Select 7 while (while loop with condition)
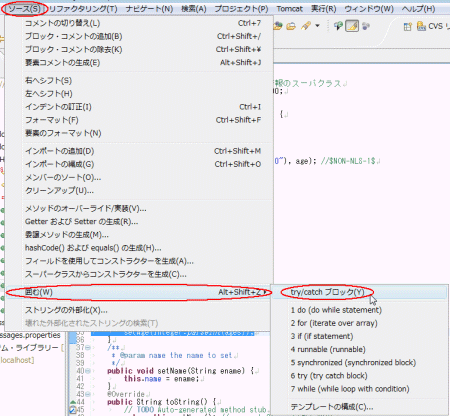 (360, 389)
